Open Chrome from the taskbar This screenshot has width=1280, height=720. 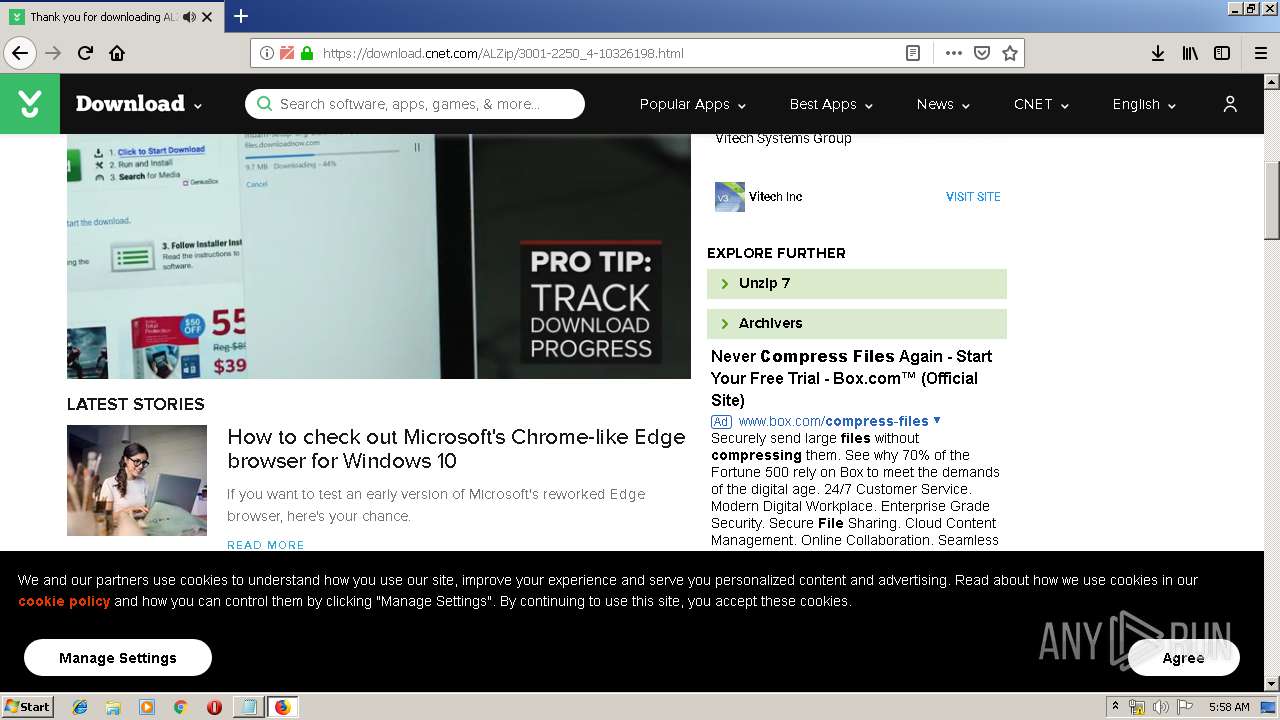pyautogui.click(x=180, y=707)
